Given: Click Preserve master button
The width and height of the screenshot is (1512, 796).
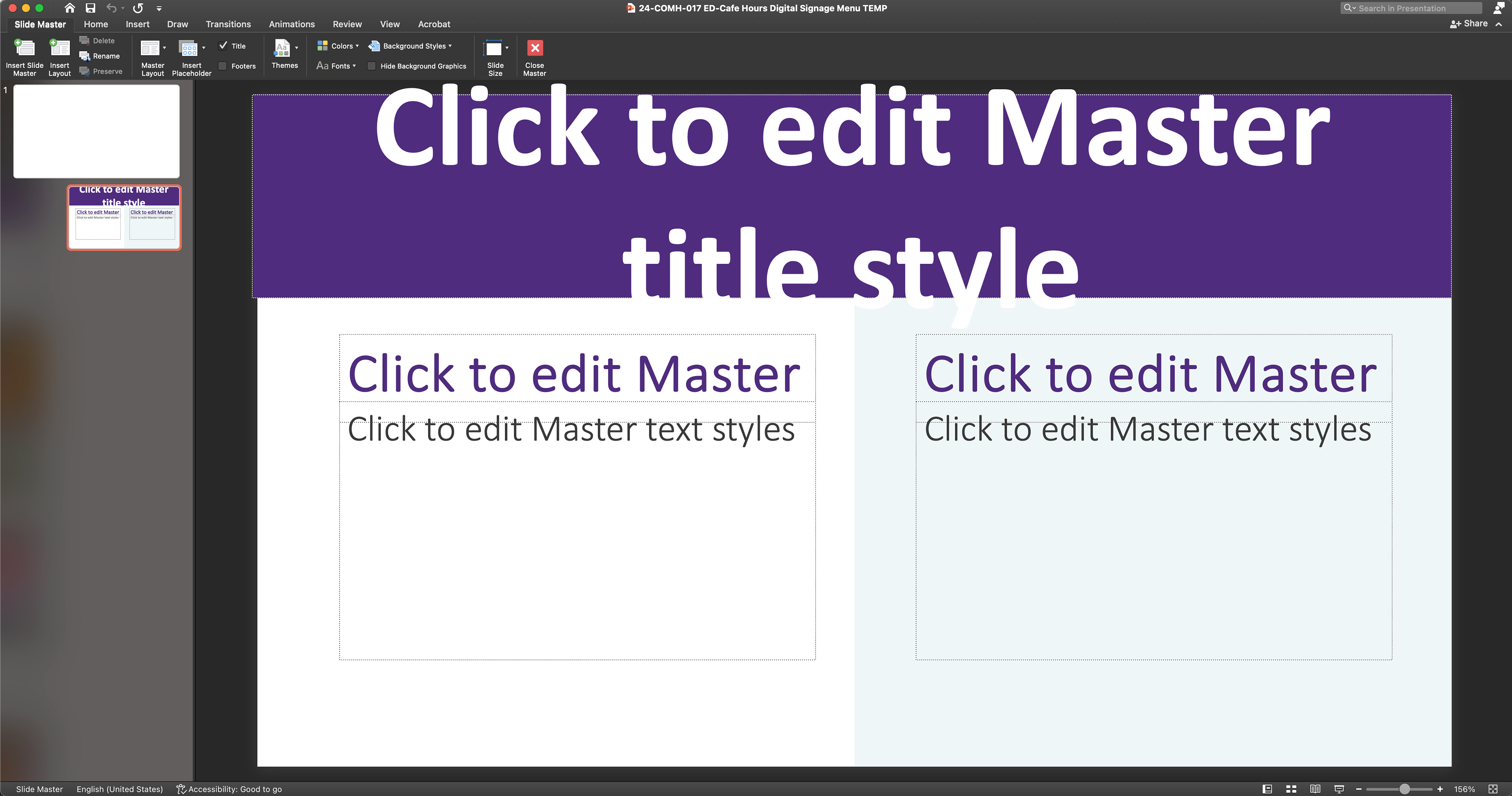Looking at the screenshot, I should pos(102,71).
